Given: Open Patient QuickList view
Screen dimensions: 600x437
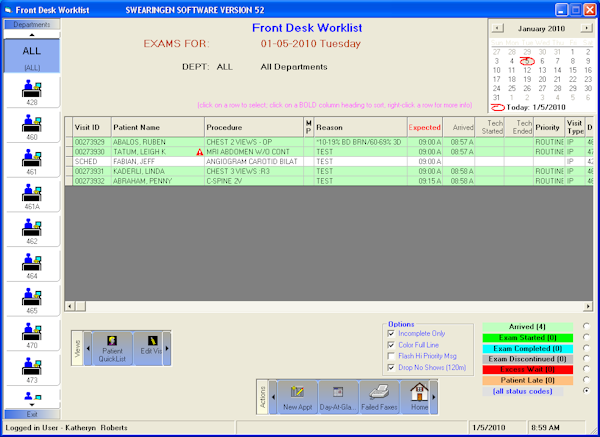Looking at the screenshot, I should click(112, 348).
